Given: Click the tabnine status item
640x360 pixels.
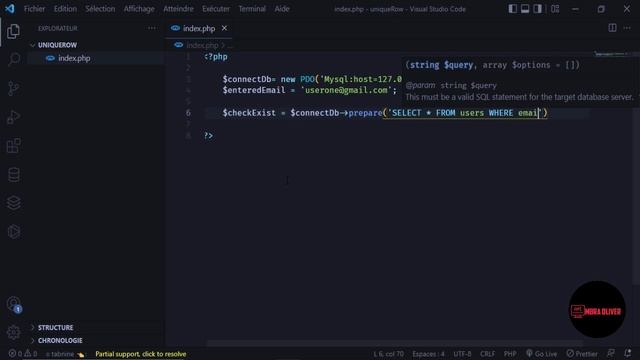Looking at the screenshot, I should click(64, 354).
